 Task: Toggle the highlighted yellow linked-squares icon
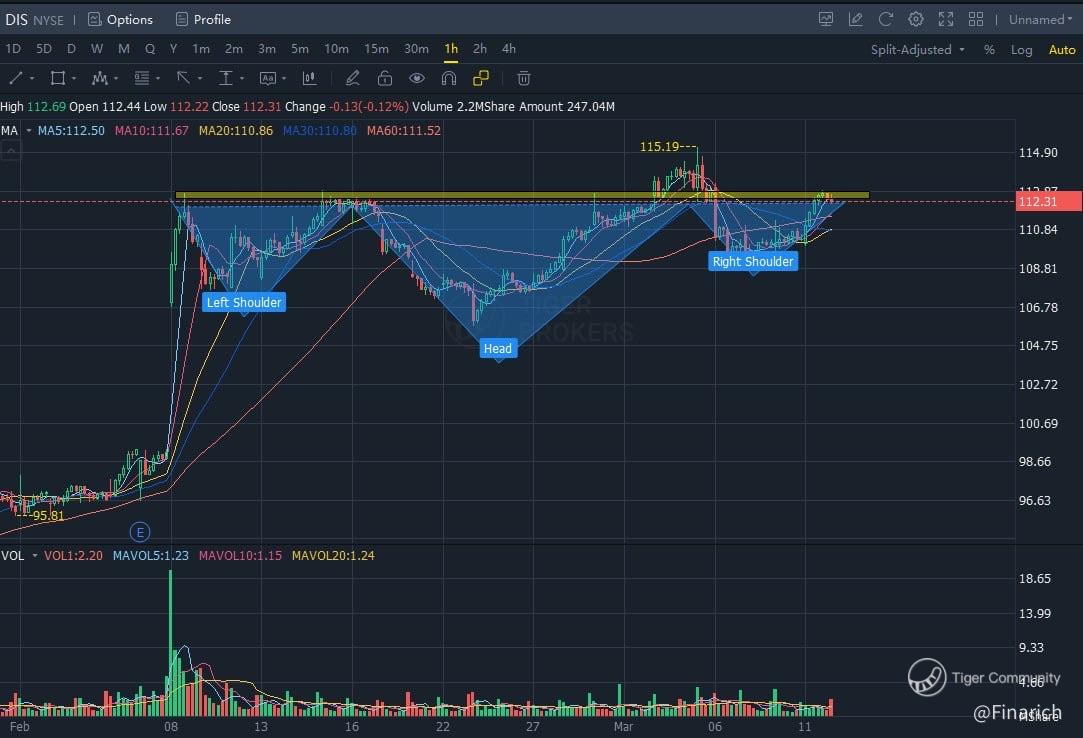[x=481, y=78]
